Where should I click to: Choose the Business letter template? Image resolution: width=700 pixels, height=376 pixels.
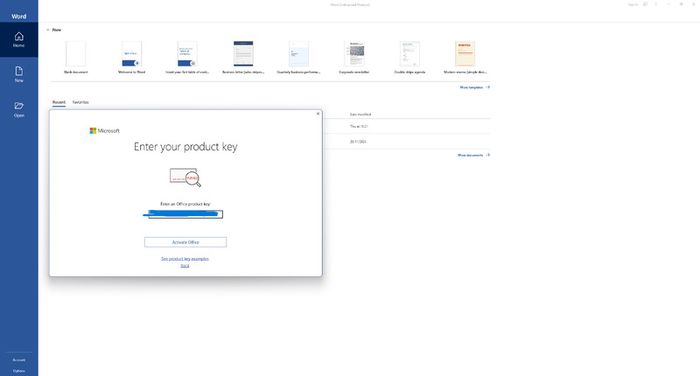coord(243,57)
